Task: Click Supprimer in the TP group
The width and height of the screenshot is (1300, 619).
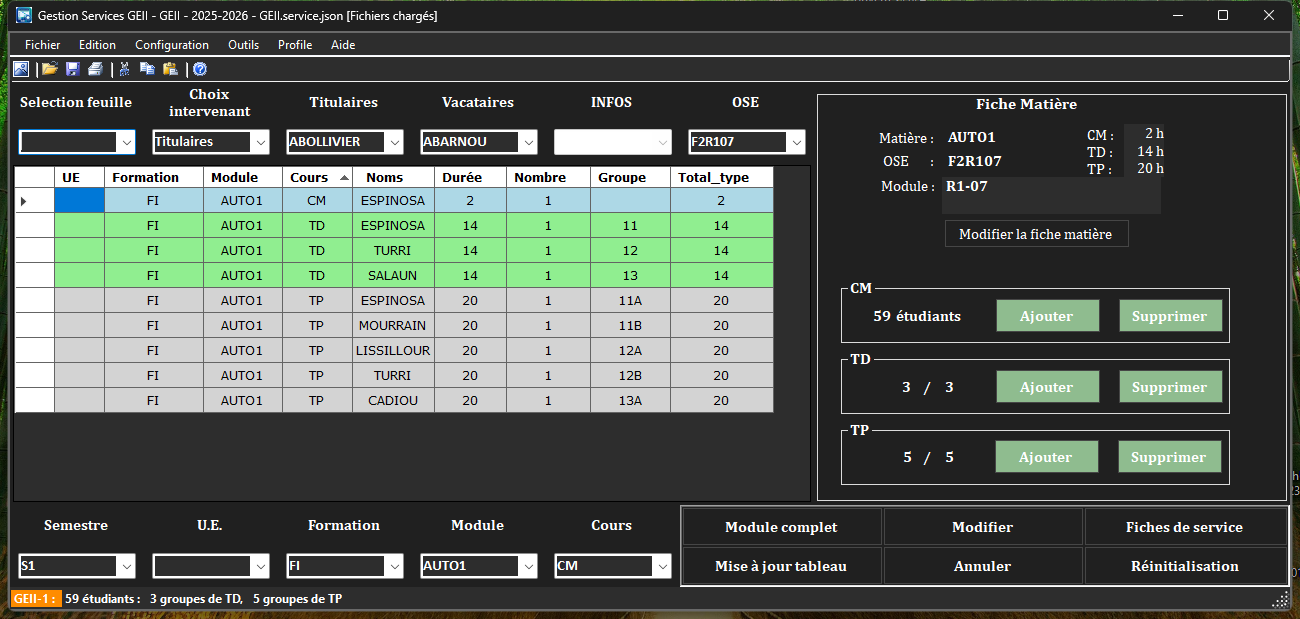Action: (1169, 457)
